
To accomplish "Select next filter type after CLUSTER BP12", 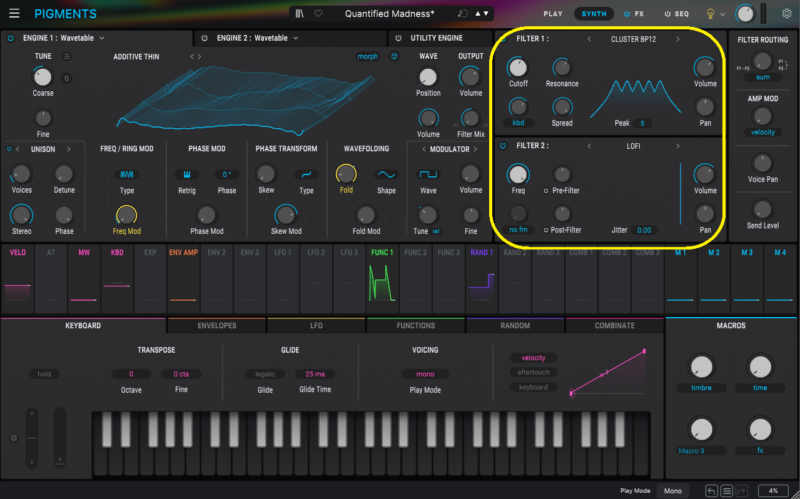I will 678,39.
